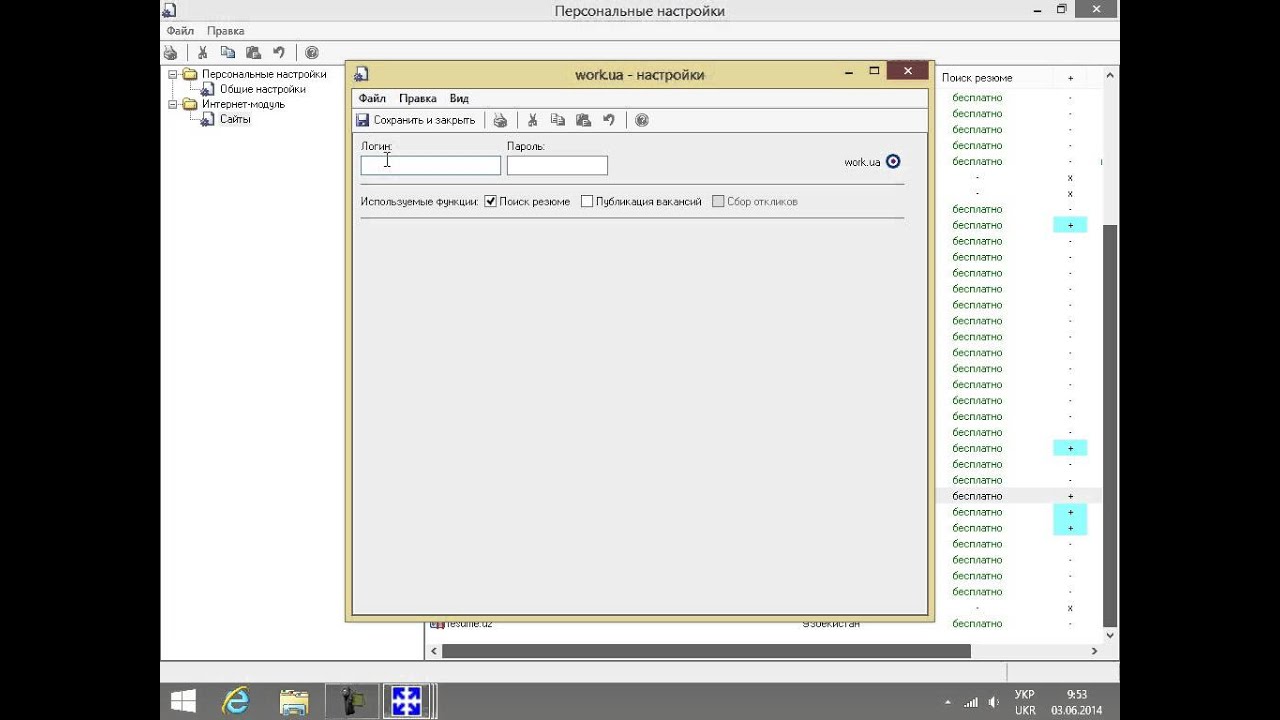Click the network signal tray icon
This screenshot has width=1280, height=720.
tap(970, 702)
